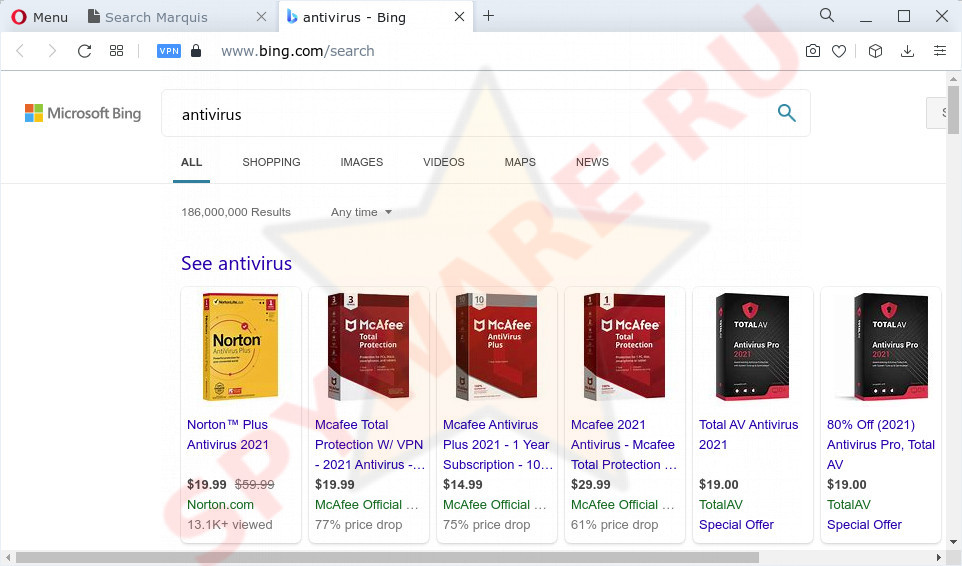Image resolution: width=962 pixels, height=566 pixels.
Task: Click the scroll left arrow
Action: 7,557
